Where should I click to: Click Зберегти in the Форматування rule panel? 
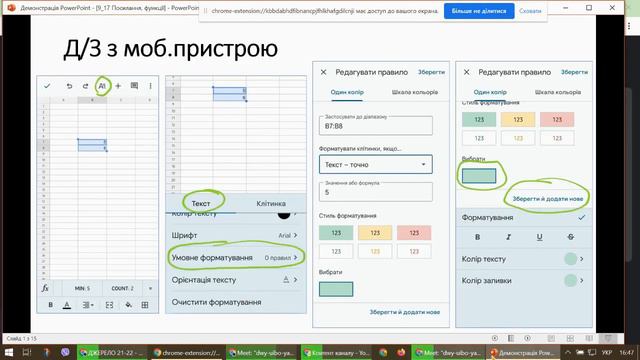(x=574, y=72)
